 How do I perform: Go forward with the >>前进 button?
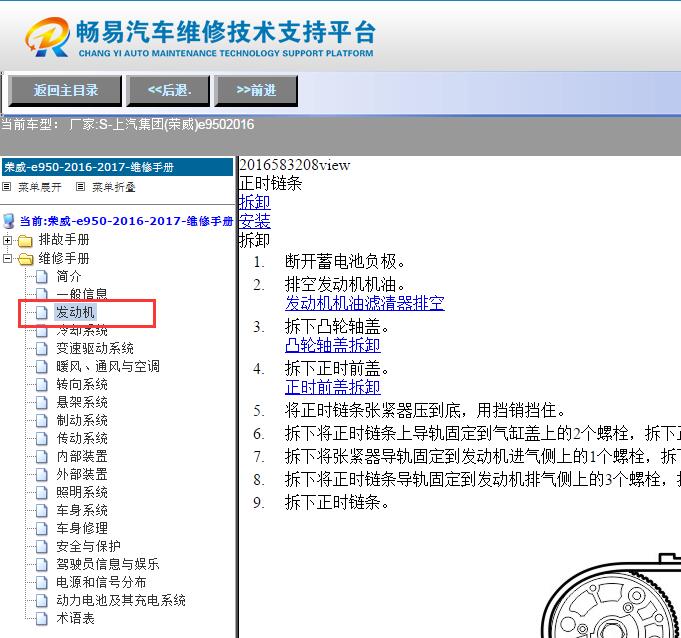coord(256,90)
